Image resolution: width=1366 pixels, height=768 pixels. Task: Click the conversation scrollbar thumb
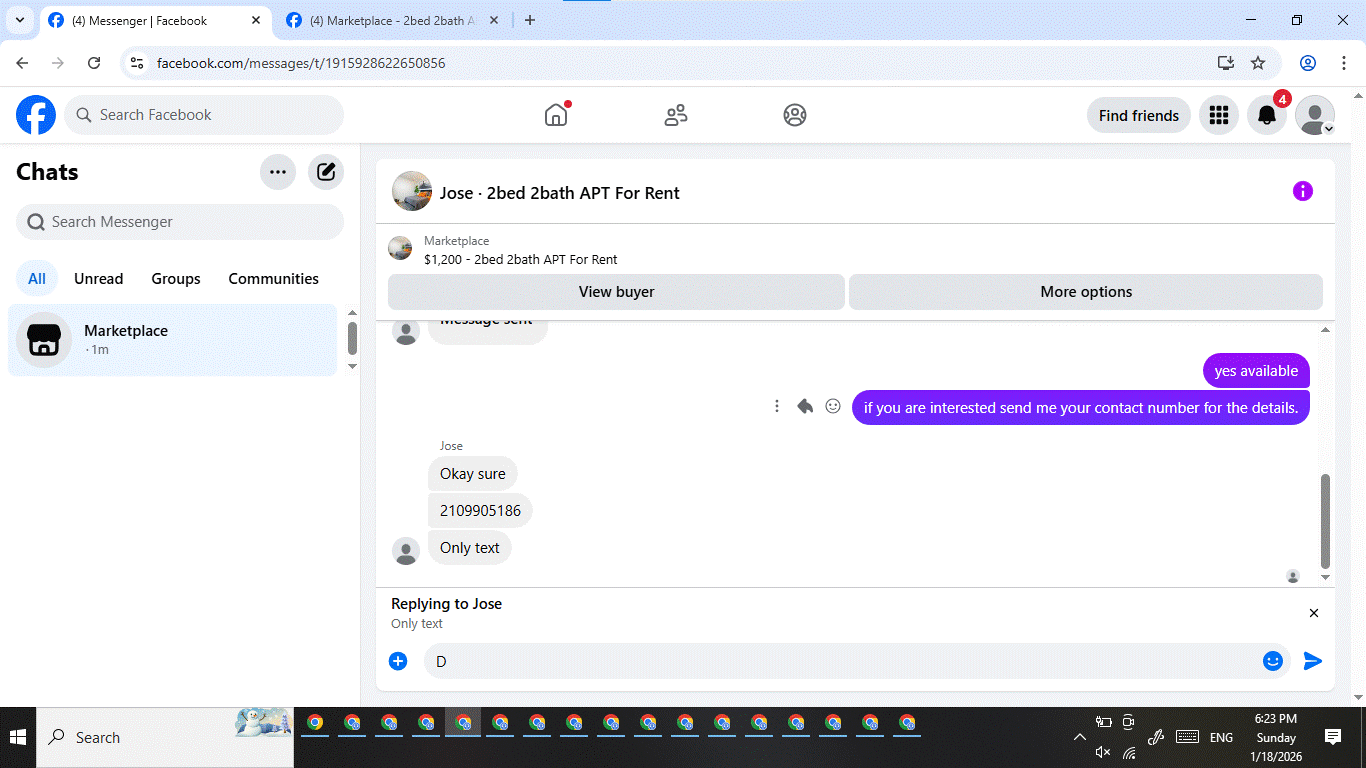point(1326,520)
